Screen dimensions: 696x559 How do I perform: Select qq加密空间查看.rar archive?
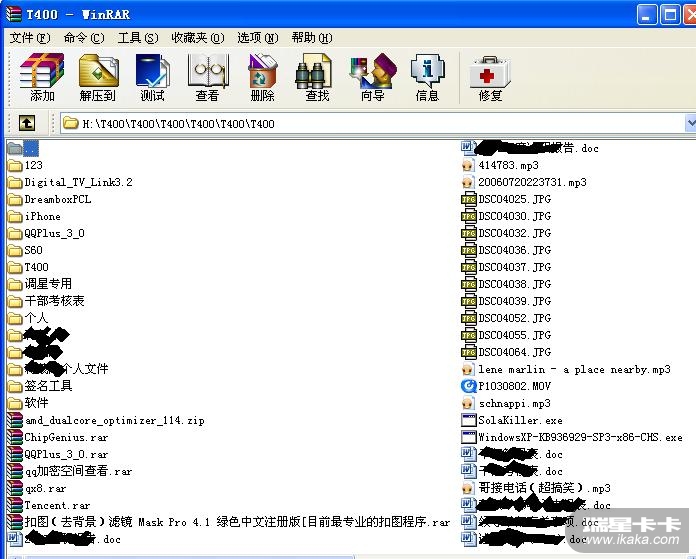70,471
